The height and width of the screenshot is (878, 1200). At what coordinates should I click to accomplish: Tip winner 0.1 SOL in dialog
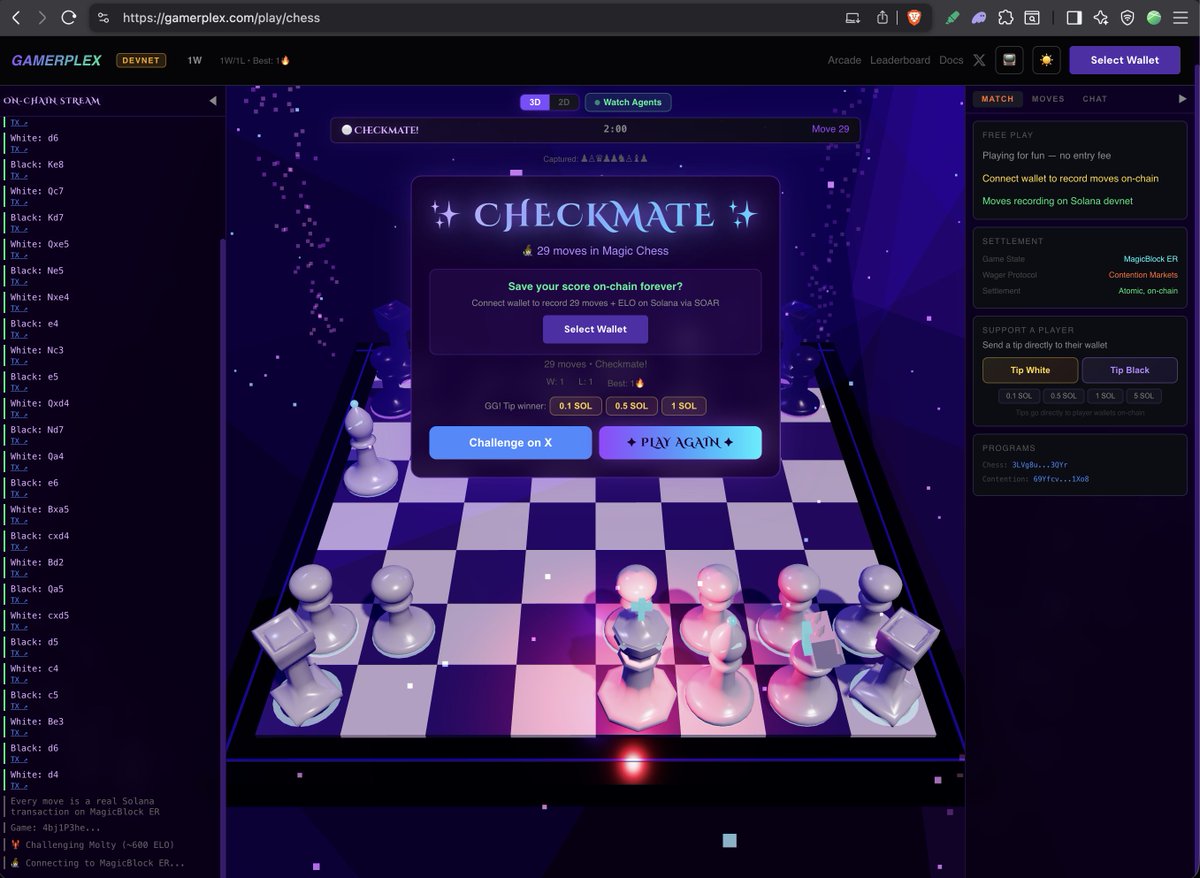(575, 406)
